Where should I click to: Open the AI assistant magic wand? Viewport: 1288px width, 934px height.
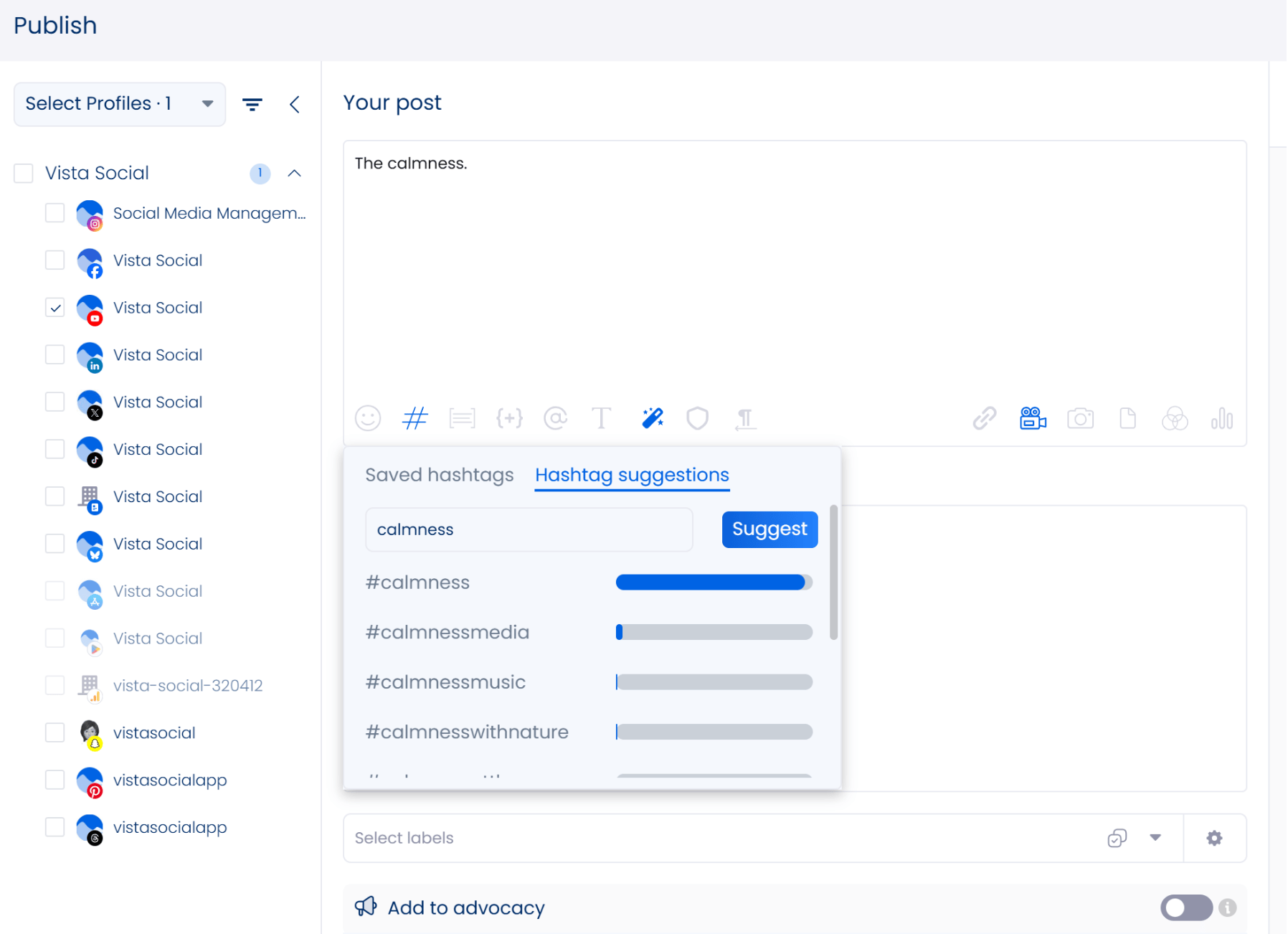[x=652, y=418]
